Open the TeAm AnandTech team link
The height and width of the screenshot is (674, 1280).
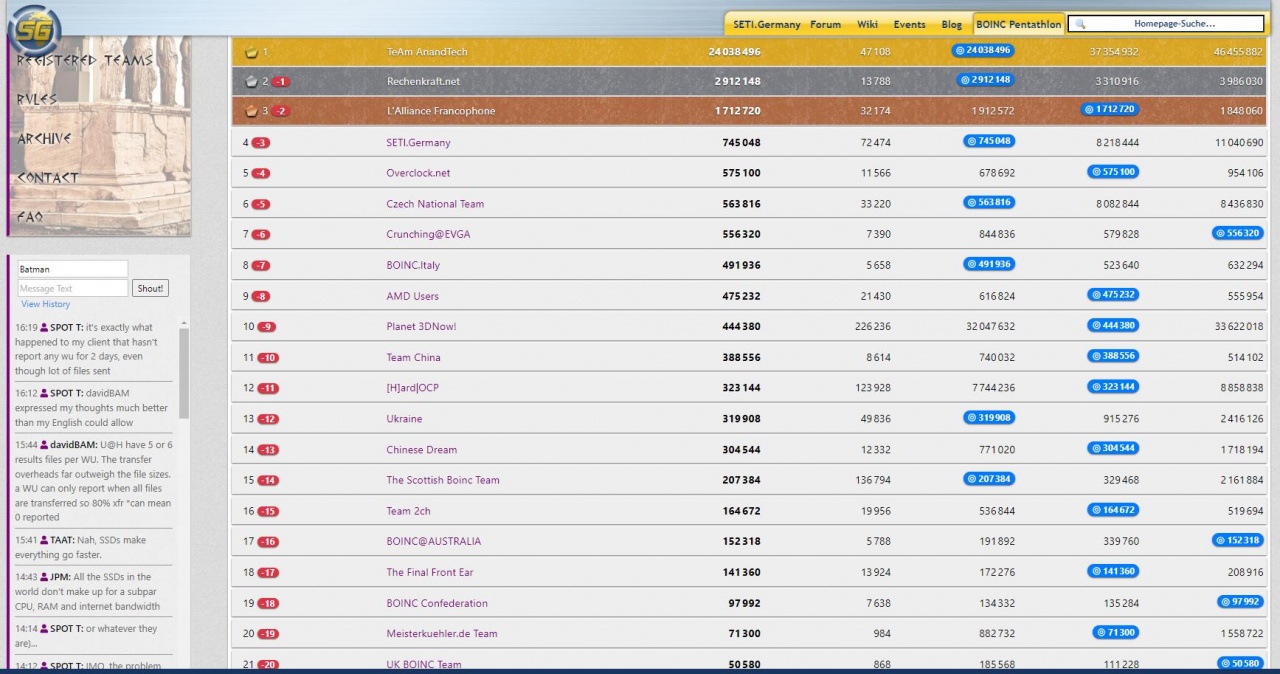point(427,52)
